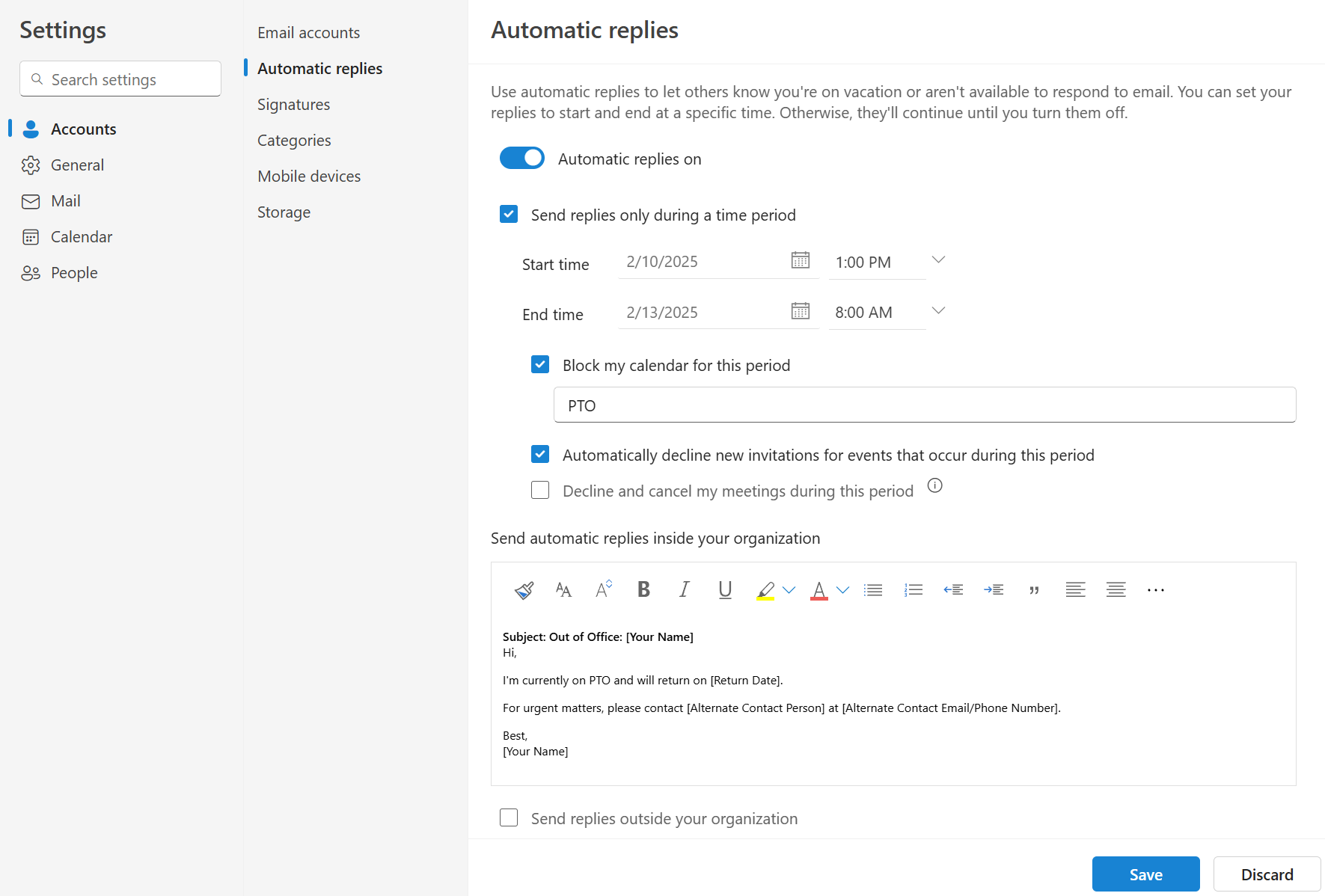Open the font color dropdown arrow
Screen dimensions: 1325x896
coord(843,589)
